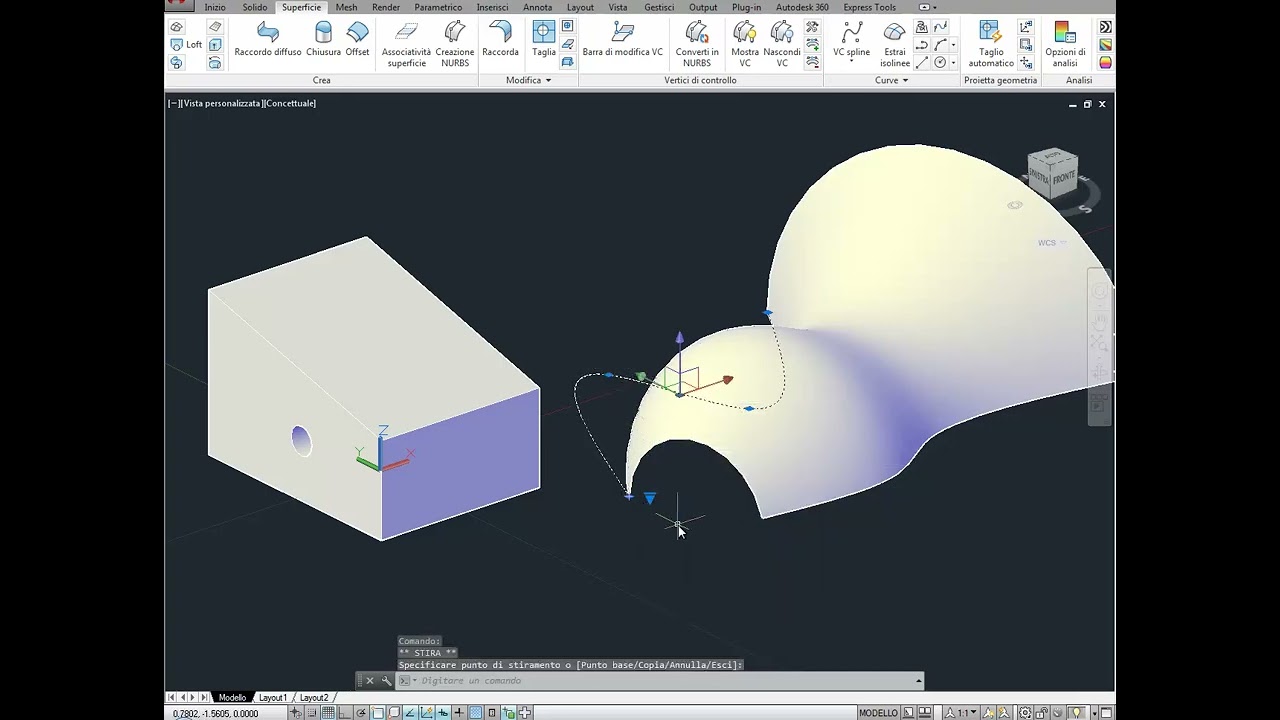1280x720 pixels.
Task: Click the Sweep surface icon below Loft
Action: point(177,62)
